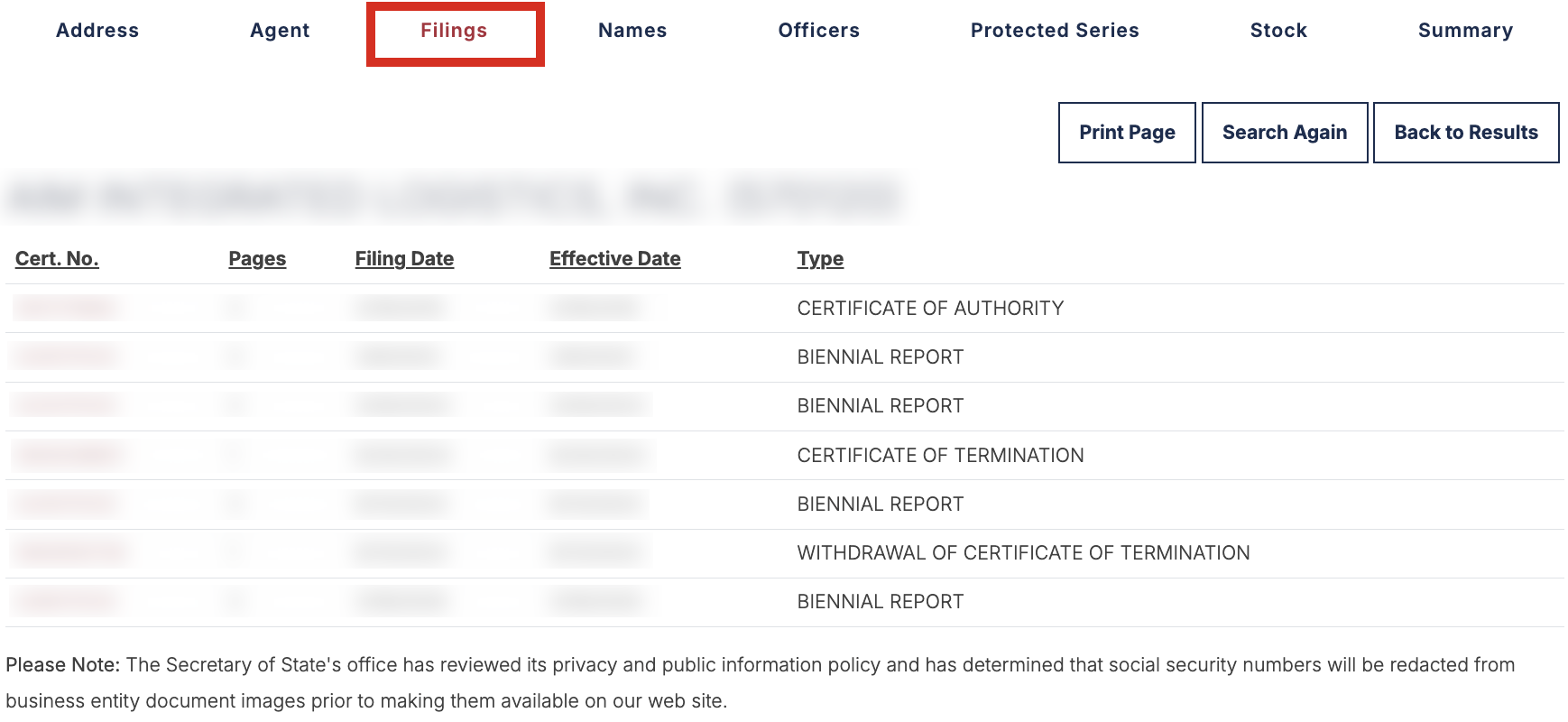Return using Back to Results button
Viewport: 1568px width, 722px height.
pyautogui.click(x=1466, y=133)
